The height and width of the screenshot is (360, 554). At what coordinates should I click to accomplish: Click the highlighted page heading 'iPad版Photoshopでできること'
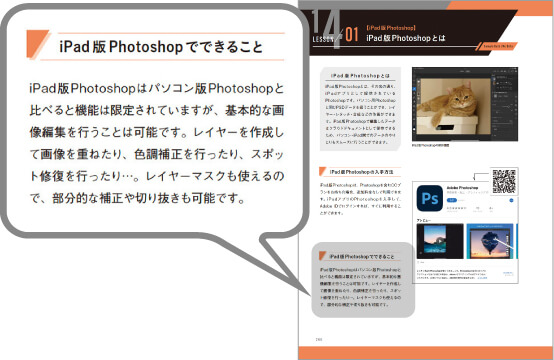tap(361, 256)
